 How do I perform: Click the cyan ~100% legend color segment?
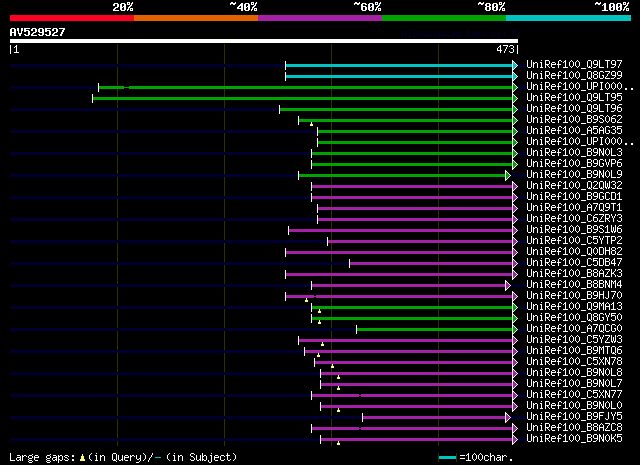pyautogui.click(x=569, y=18)
